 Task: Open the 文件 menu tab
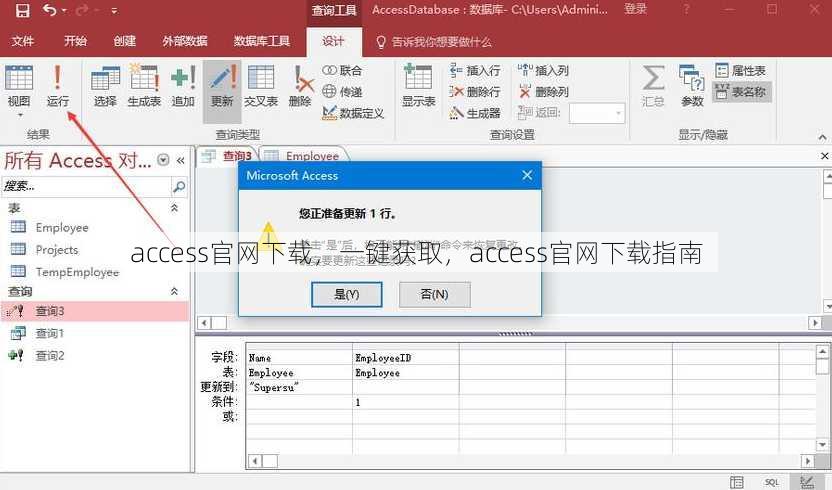tap(23, 41)
